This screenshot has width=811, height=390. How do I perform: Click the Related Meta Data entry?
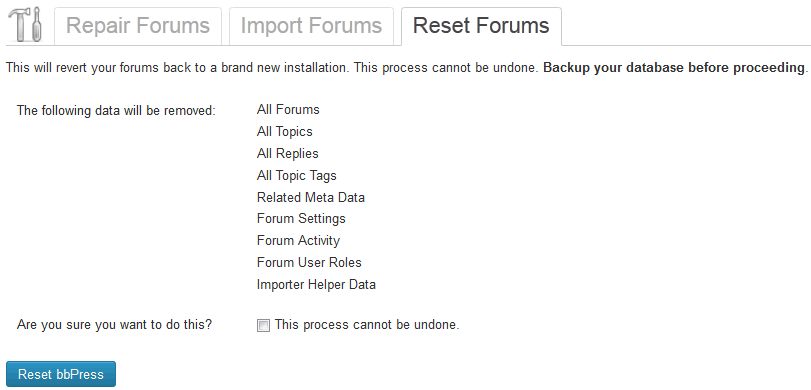pyautogui.click(x=311, y=197)
